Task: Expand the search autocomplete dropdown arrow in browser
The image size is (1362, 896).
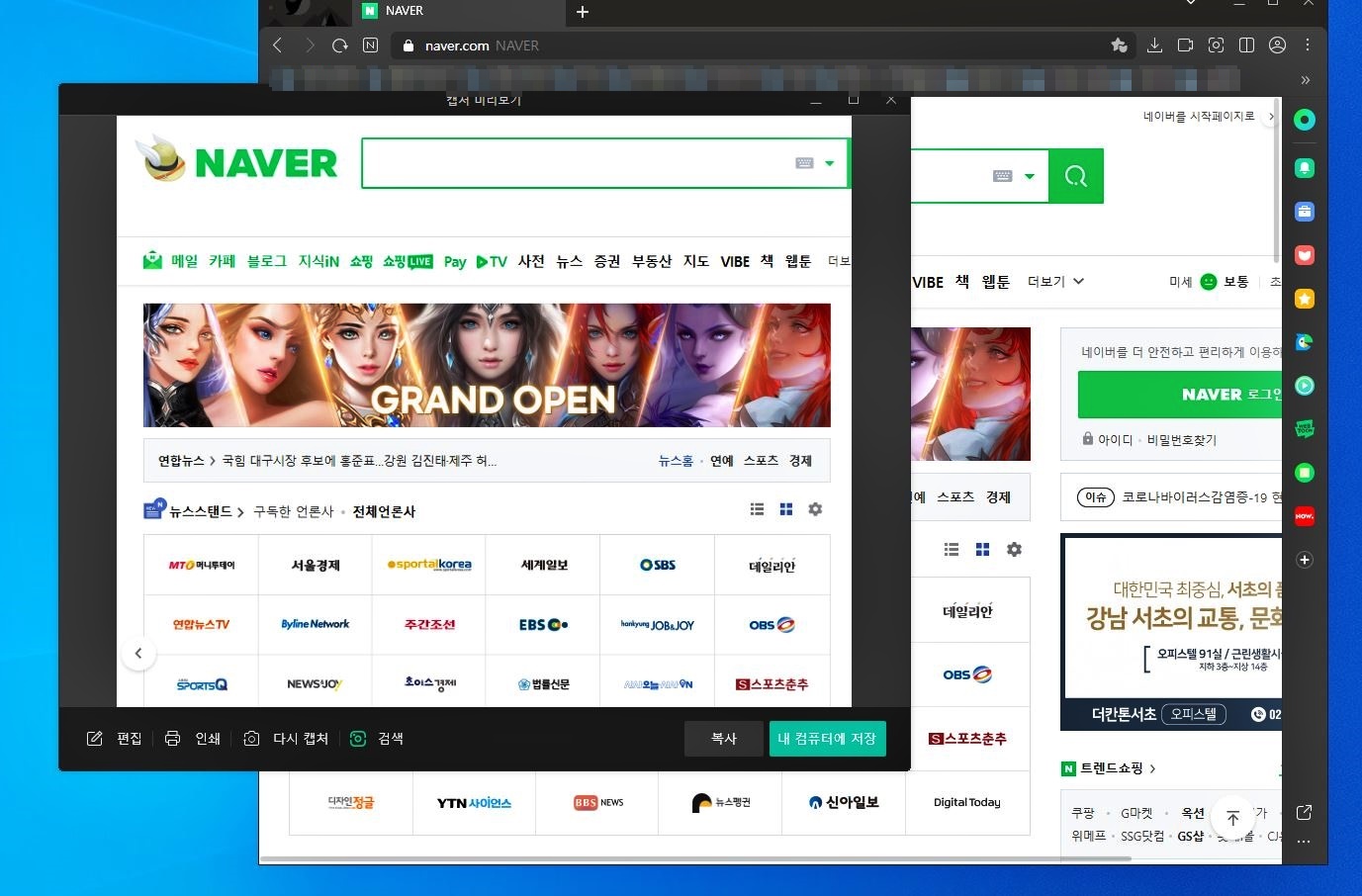Action: tap(1030, 176)
